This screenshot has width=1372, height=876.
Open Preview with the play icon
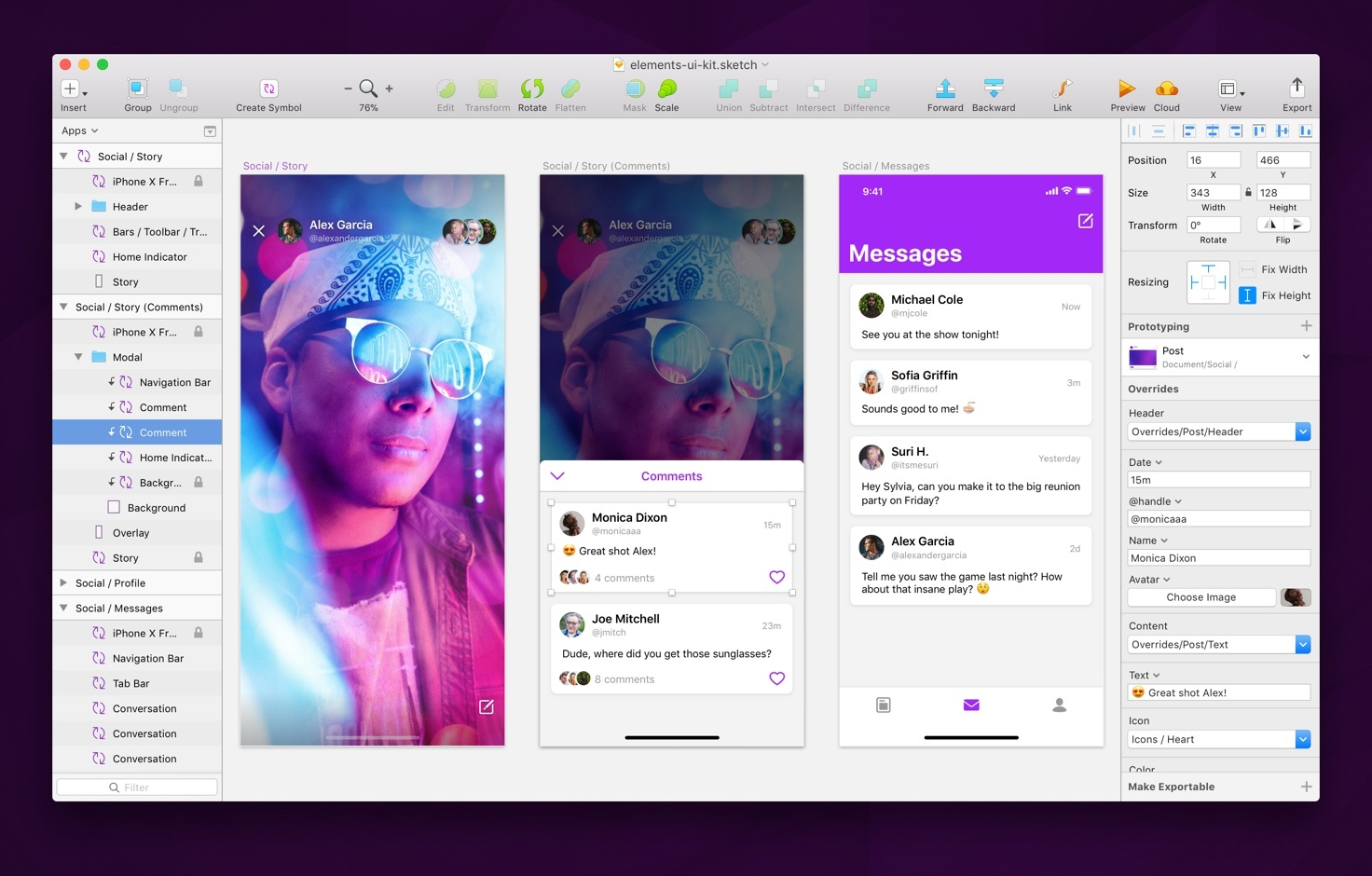(x=1127, y=89)
